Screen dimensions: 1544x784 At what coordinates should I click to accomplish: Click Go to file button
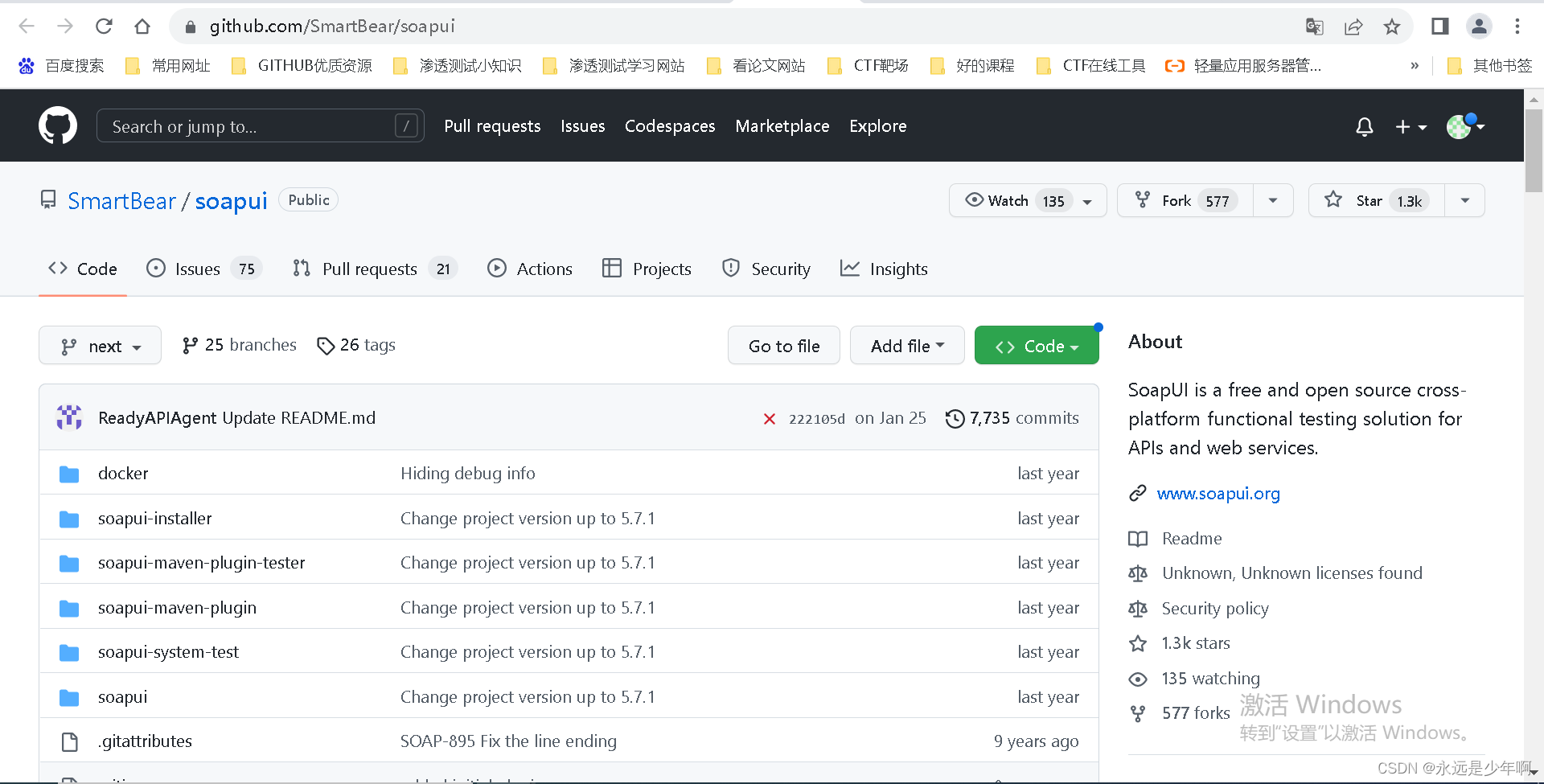(x=784, y=346)
